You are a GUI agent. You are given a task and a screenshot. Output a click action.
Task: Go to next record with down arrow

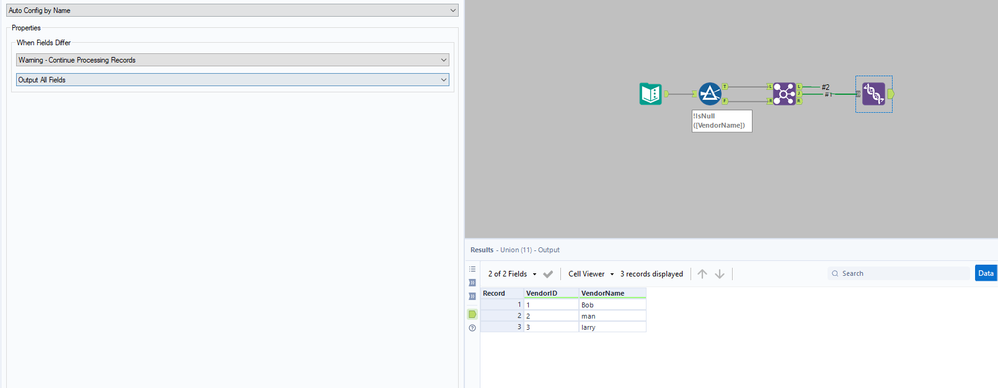click(x=720, y=274)
